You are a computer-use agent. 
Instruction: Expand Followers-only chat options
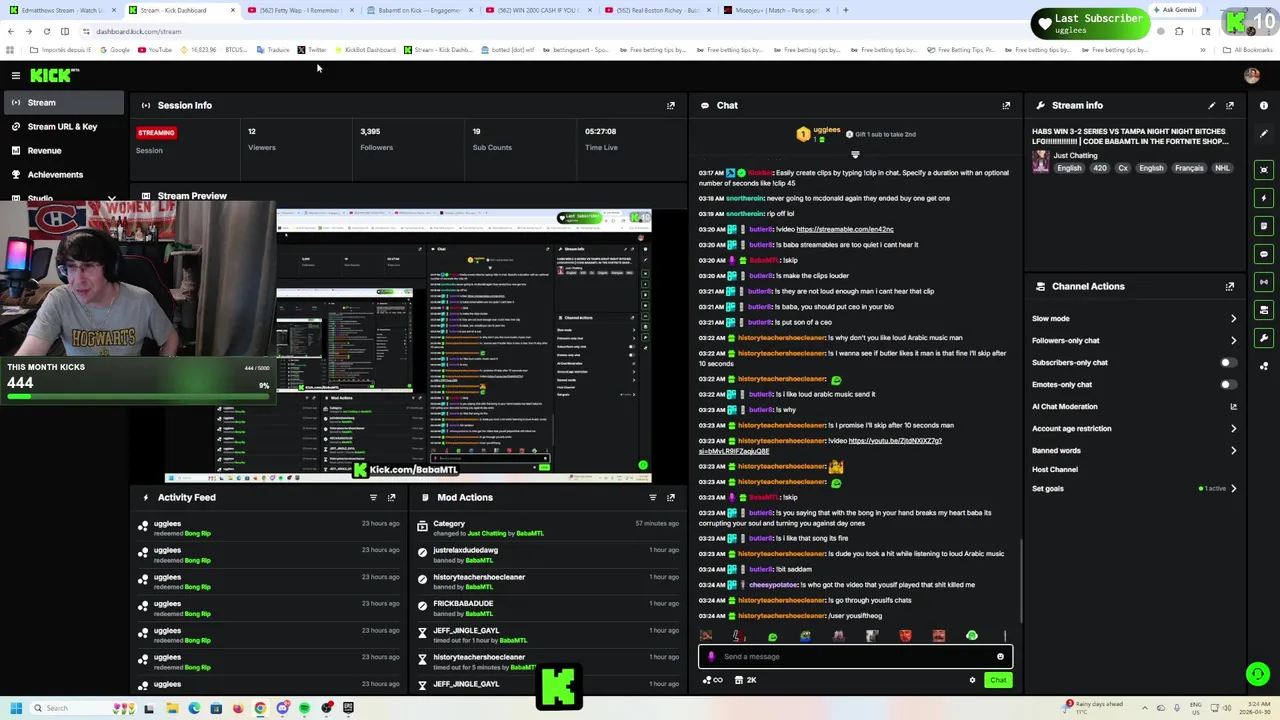pyautogui.click(x=1233, y=341)
